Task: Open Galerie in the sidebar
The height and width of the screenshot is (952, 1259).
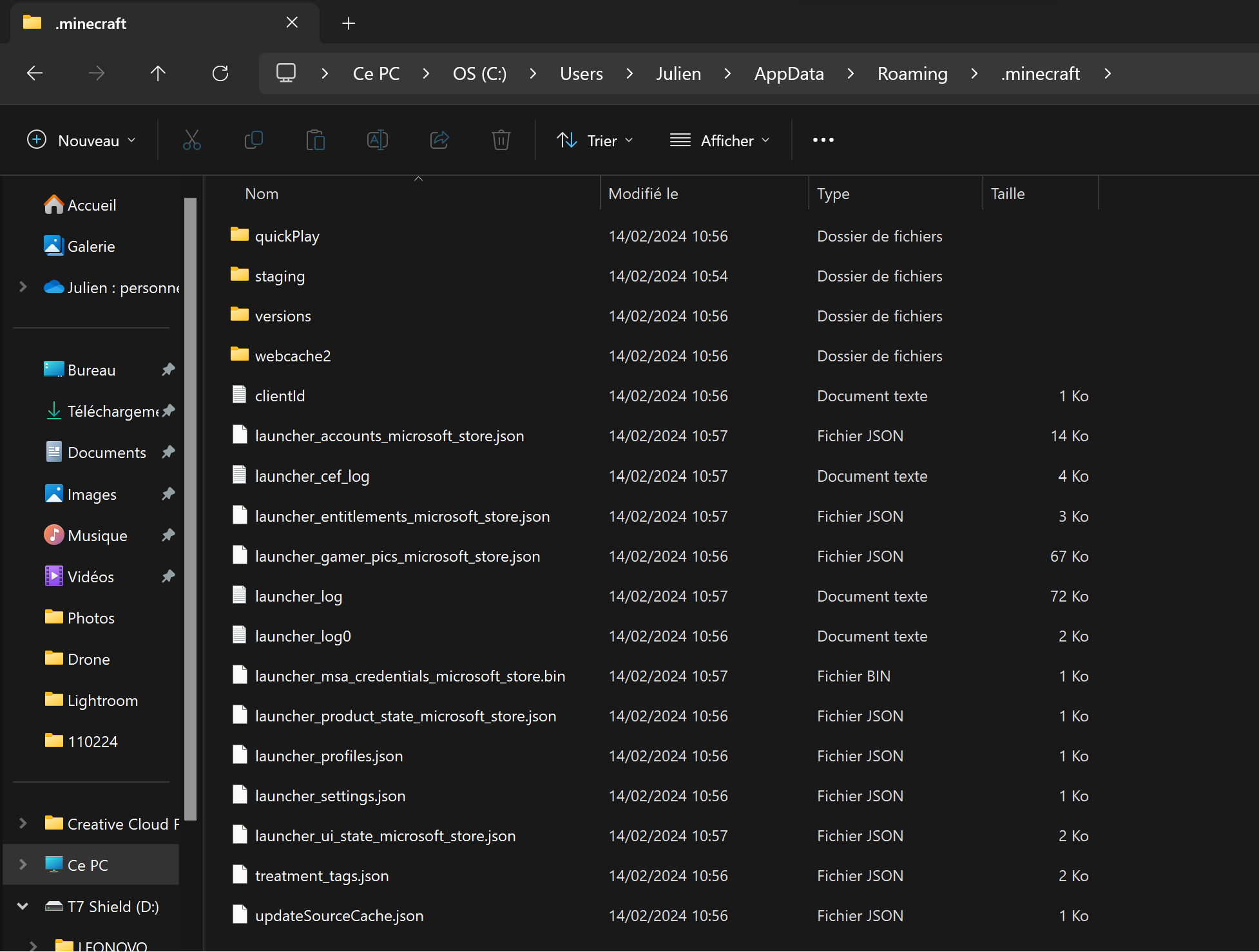Action: [79, 246]
